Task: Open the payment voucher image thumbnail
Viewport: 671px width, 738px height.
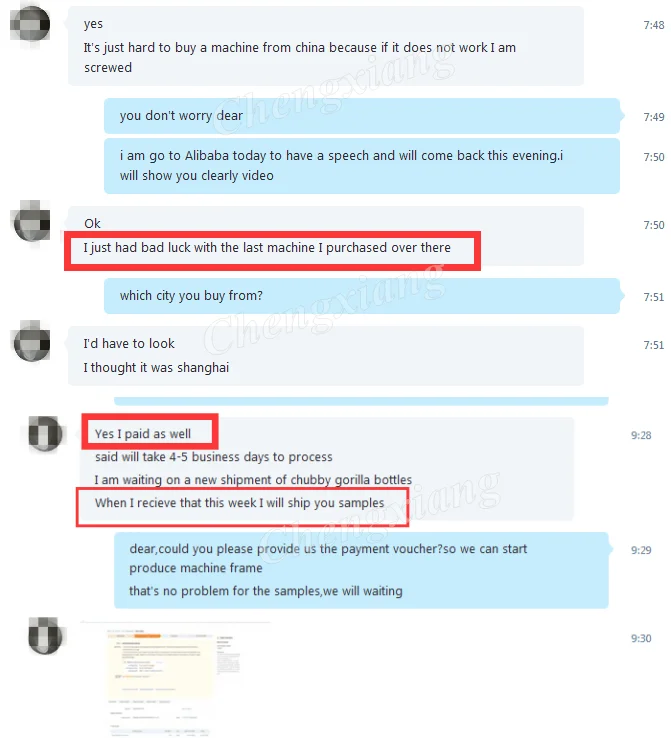Action: pyautogui.click(x=175, y=680)
